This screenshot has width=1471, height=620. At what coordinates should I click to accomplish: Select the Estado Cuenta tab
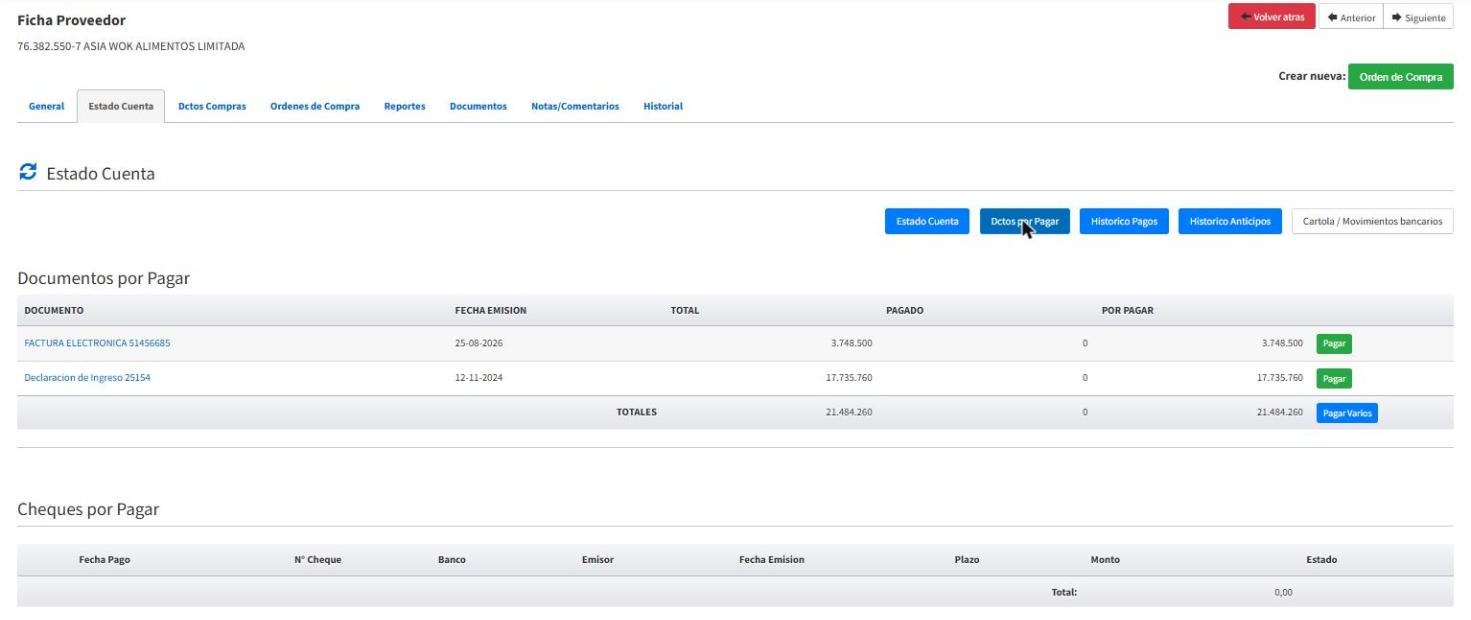coord(121,106)
